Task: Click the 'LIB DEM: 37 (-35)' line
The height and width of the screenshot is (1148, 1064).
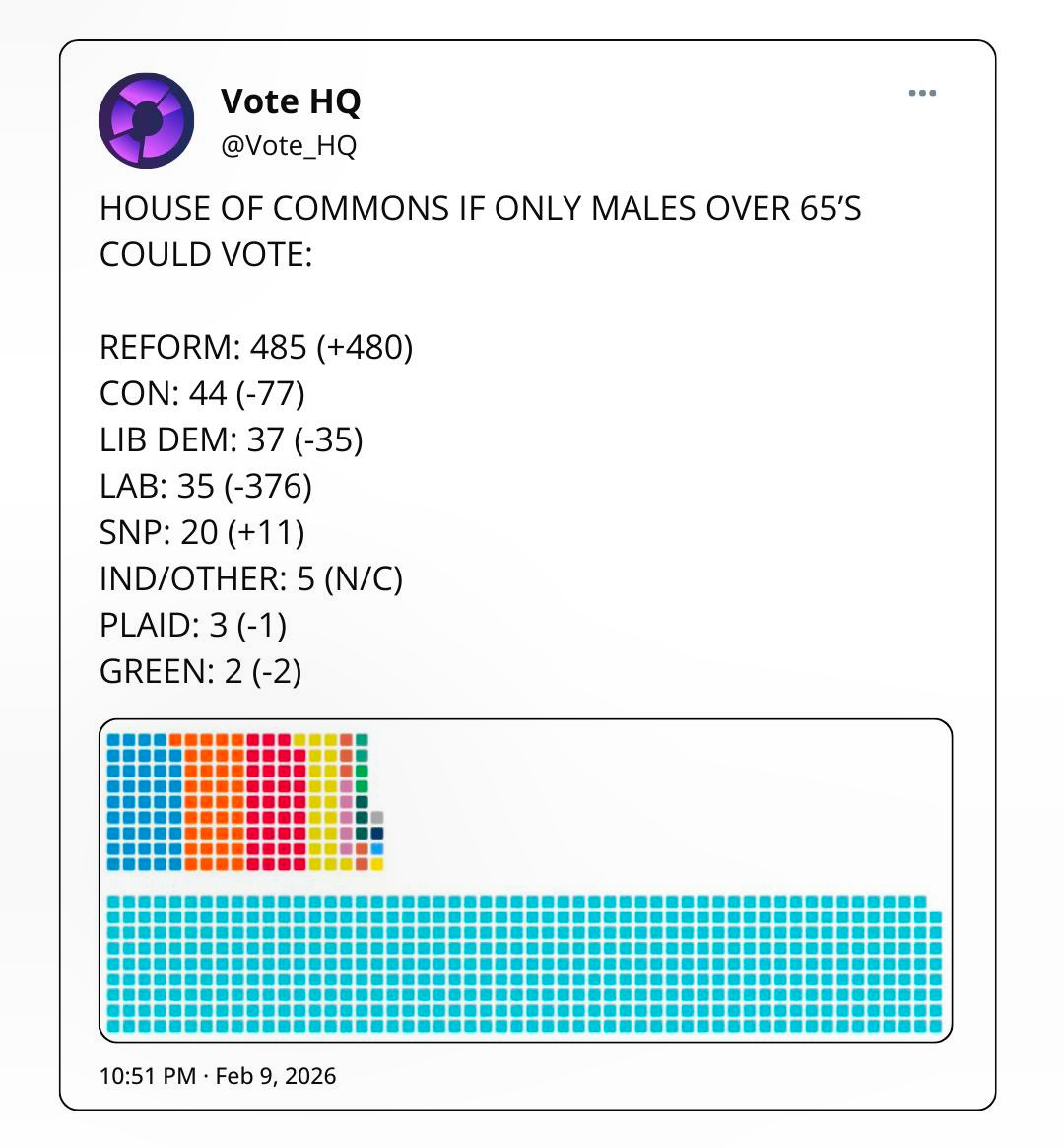Action: 232,440
